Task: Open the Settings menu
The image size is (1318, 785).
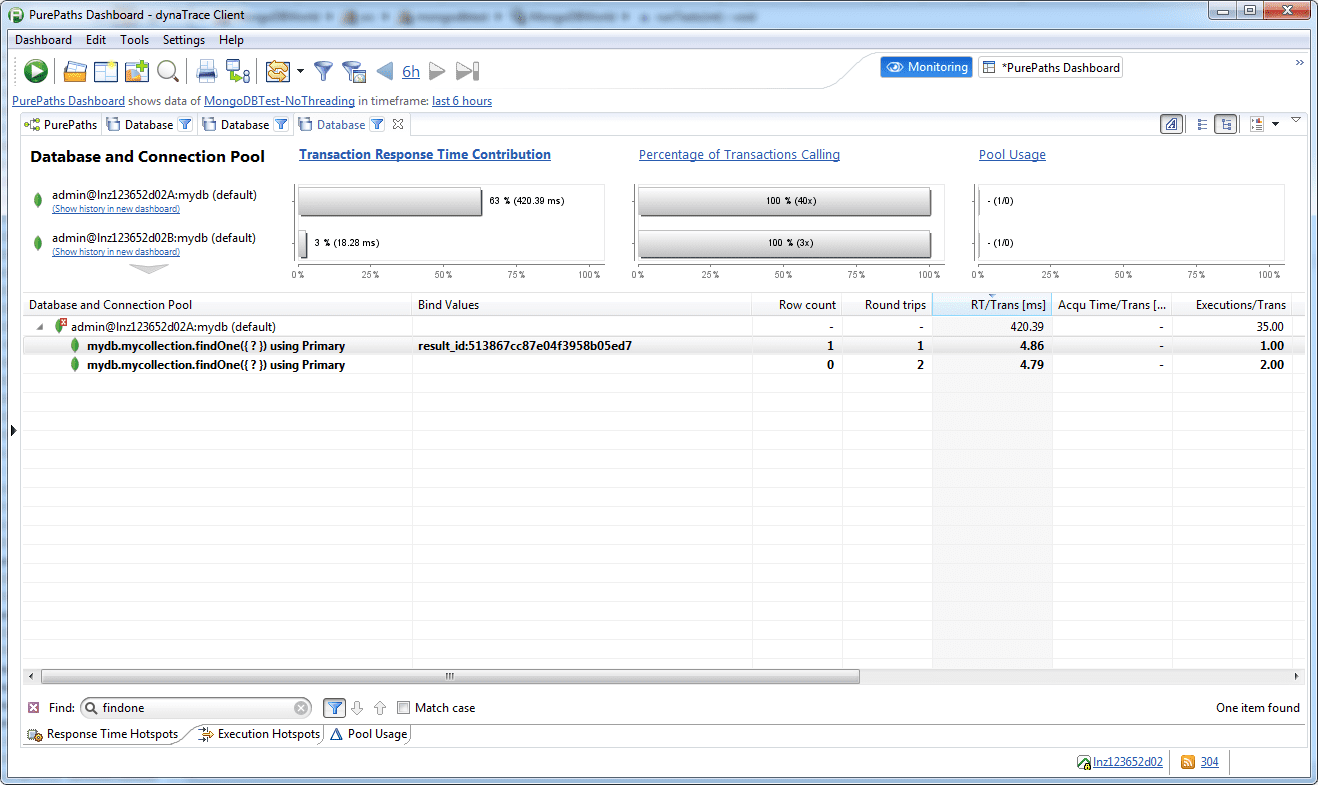Action: (184, 40)
